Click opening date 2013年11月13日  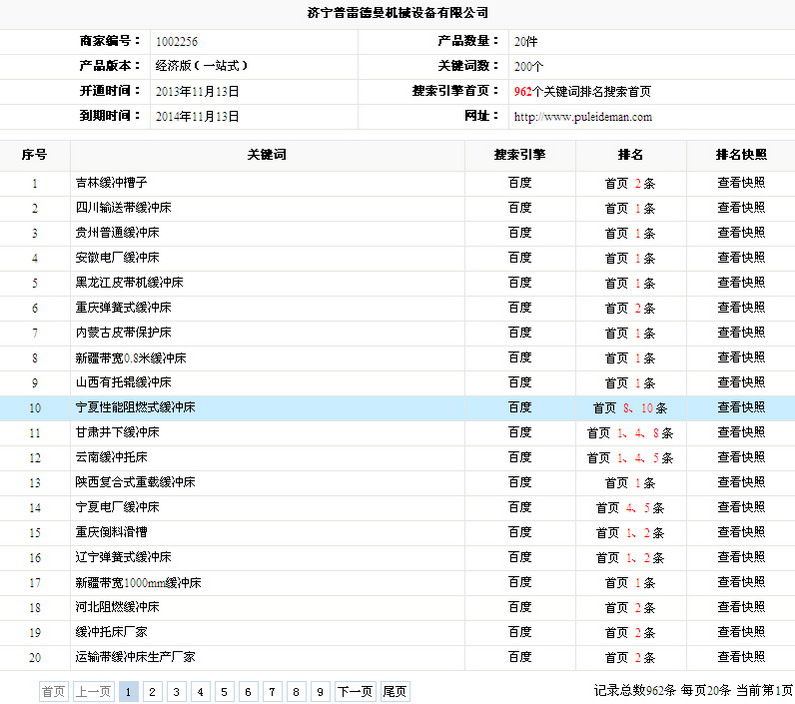197,92
